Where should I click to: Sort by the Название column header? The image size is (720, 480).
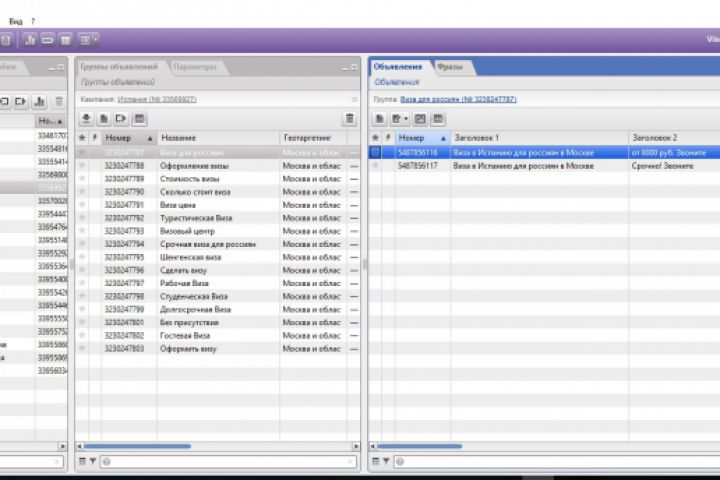pyautogui.click(x=218, y=138)
